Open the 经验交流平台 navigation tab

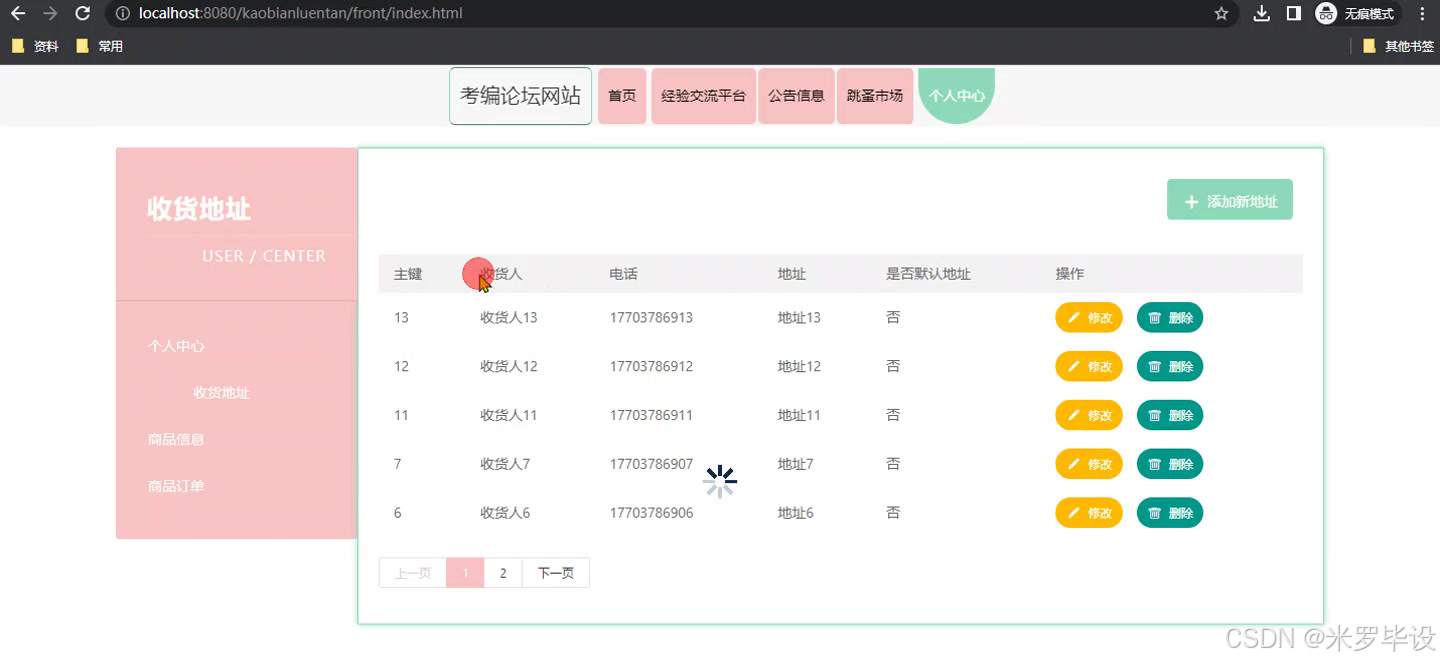(704, 96)
